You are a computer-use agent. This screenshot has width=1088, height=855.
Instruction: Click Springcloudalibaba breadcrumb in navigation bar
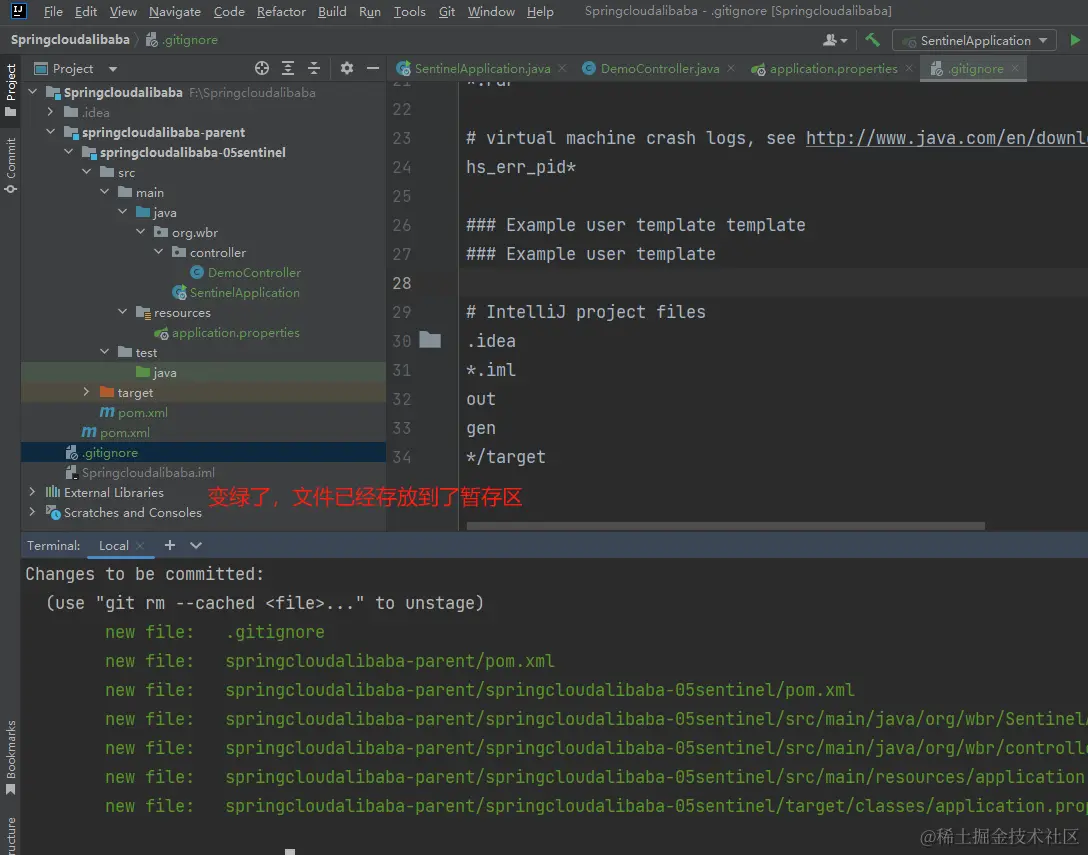[x=70, y=40]
